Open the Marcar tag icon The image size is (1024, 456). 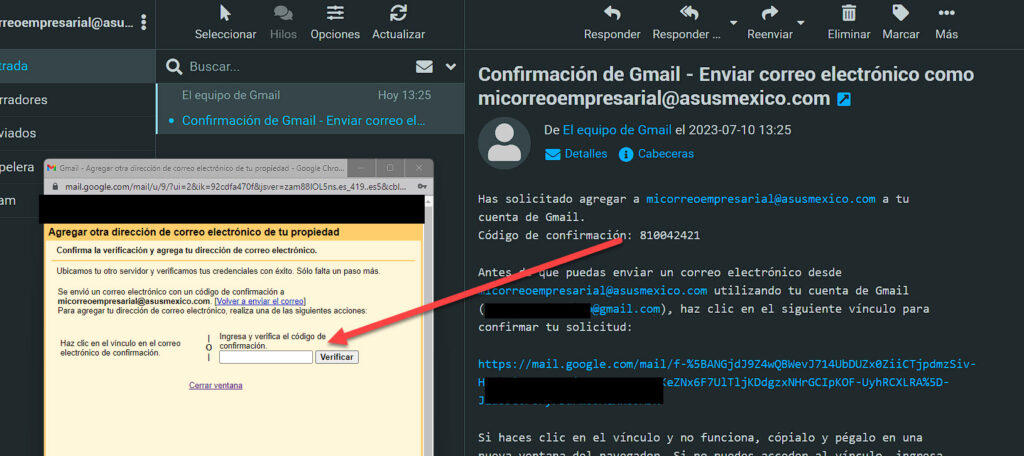coord(900,14)
